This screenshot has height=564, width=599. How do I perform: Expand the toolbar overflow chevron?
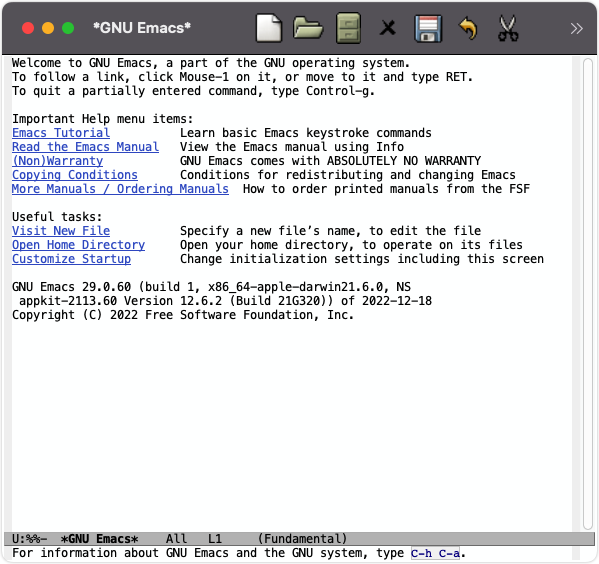[576, 28]
